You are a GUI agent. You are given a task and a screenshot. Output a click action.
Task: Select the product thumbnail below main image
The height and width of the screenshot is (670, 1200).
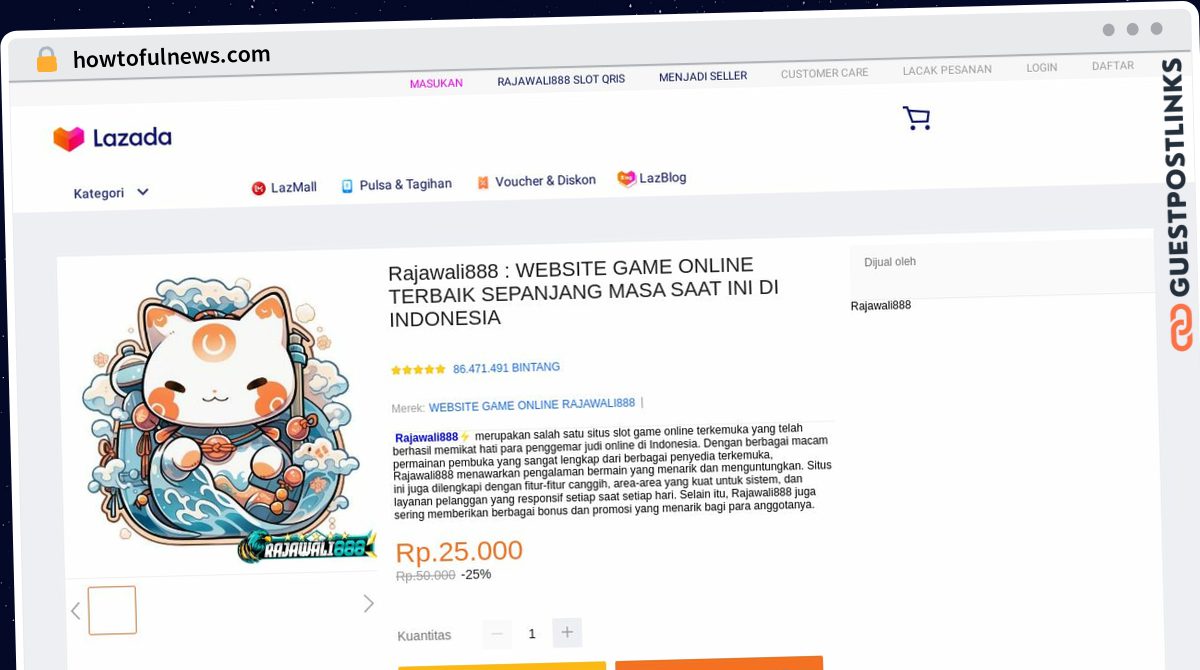coord(112,610)
